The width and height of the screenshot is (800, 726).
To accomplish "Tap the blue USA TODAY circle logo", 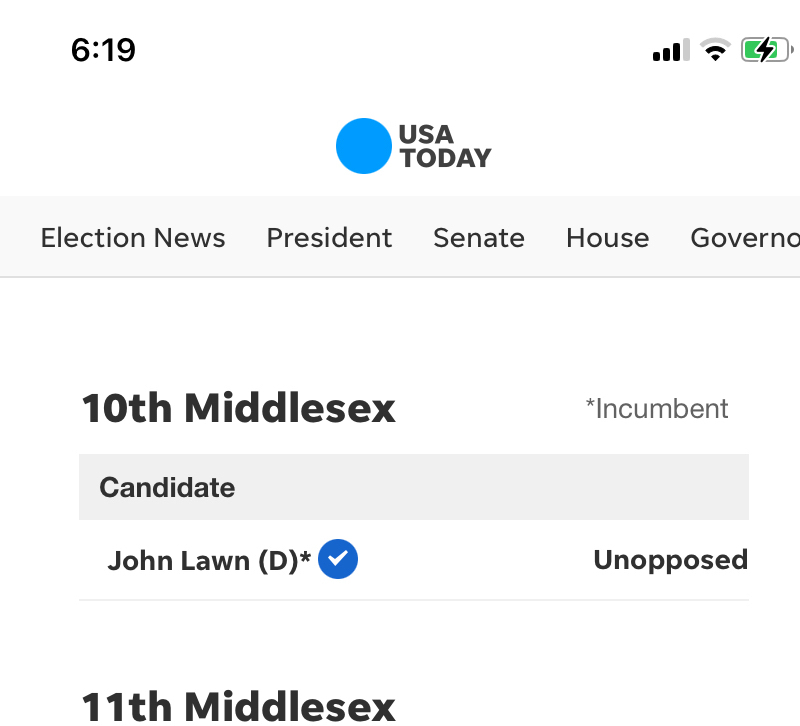I will click(362, 146).
